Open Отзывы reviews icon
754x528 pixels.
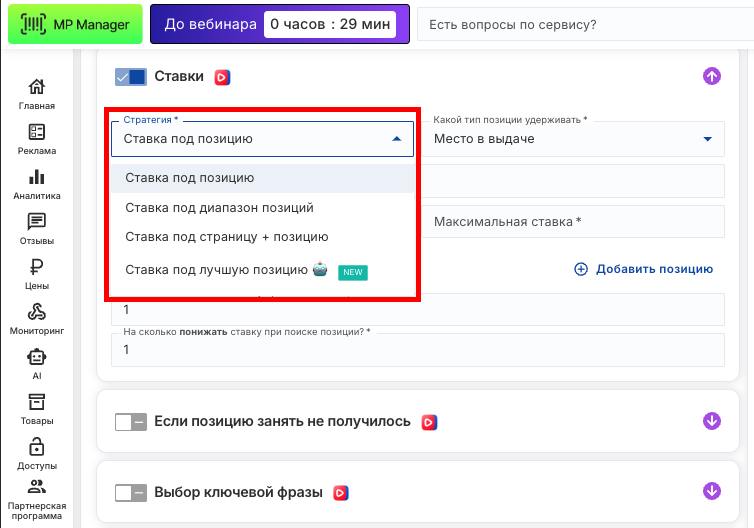[x=37, y=229]
